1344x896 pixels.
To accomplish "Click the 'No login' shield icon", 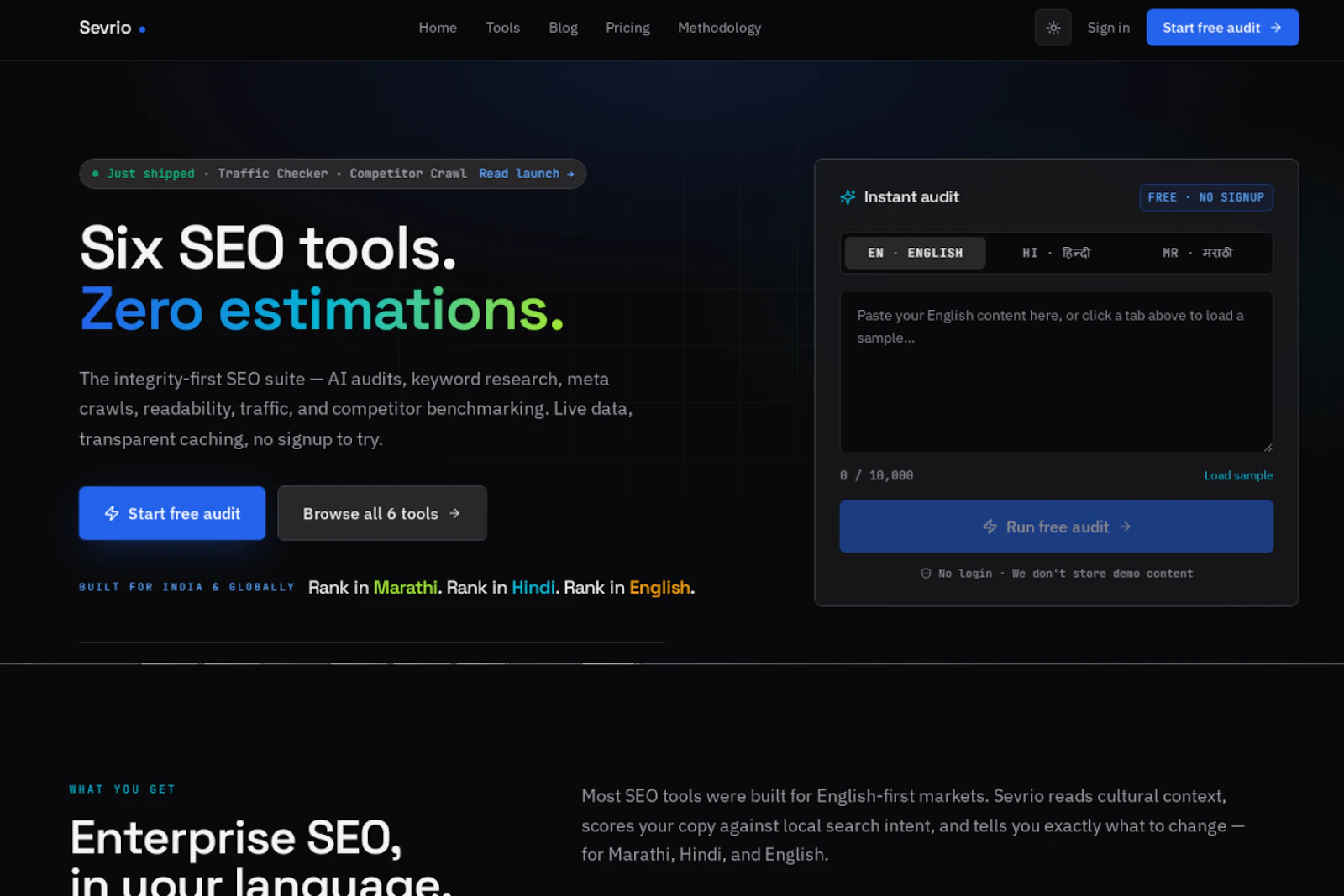I will click(926, 574).
